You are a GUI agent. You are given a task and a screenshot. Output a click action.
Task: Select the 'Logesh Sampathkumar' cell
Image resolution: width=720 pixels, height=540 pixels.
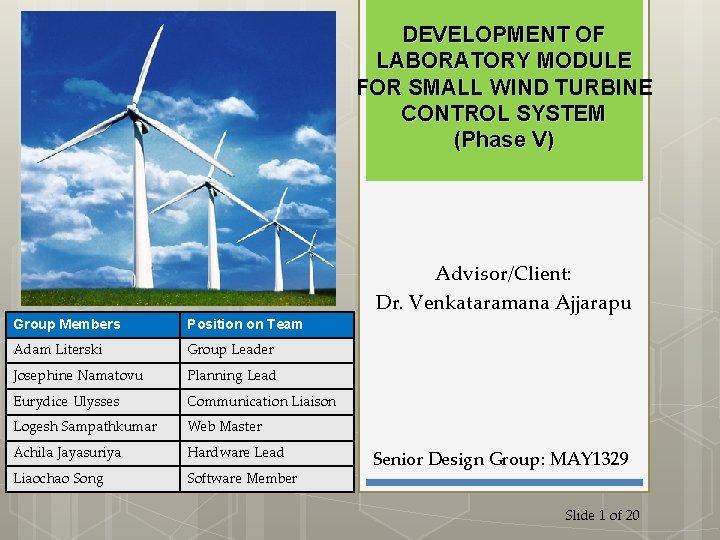point(93,428)
